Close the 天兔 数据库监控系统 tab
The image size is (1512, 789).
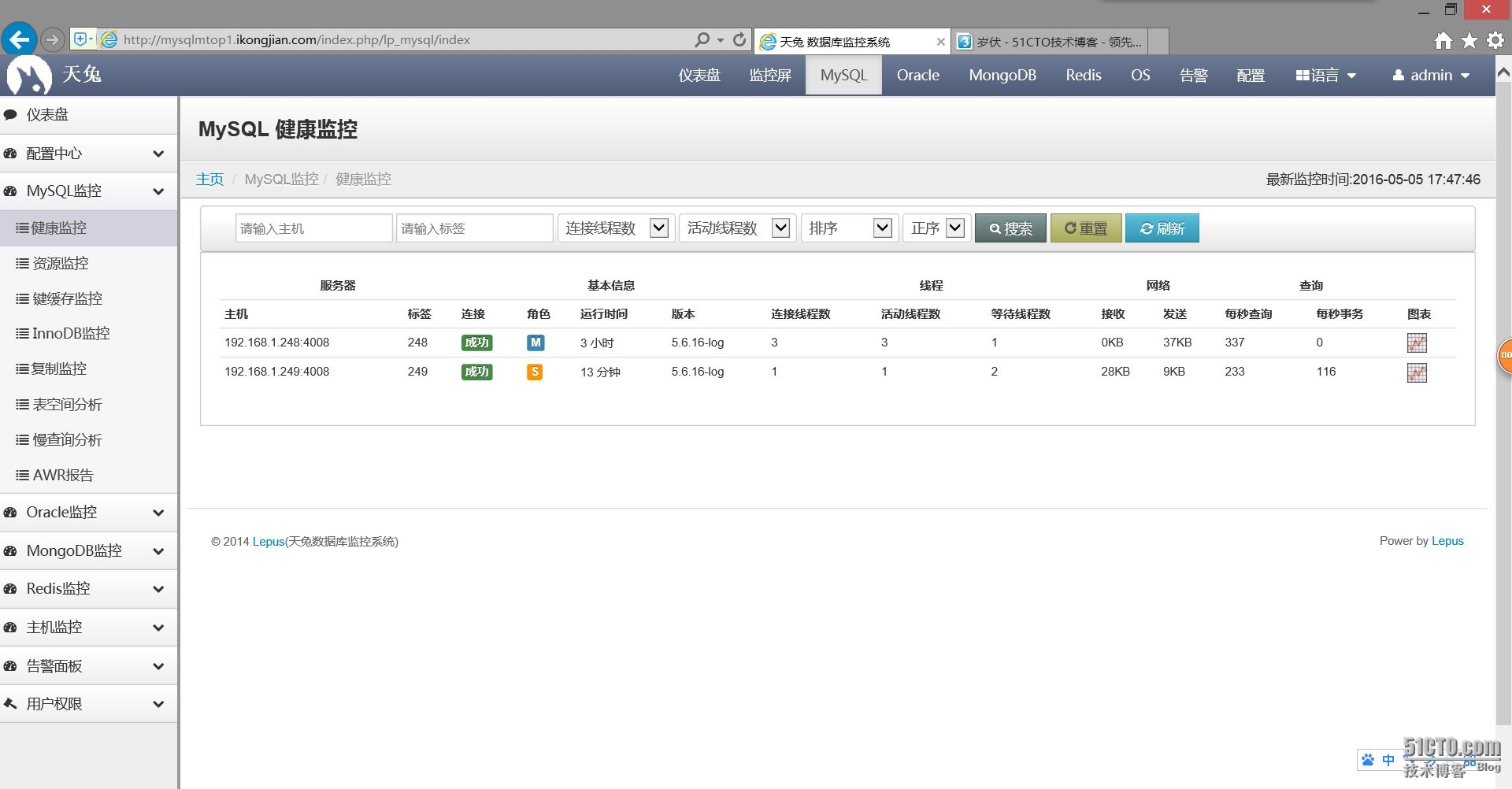[940, 42]
